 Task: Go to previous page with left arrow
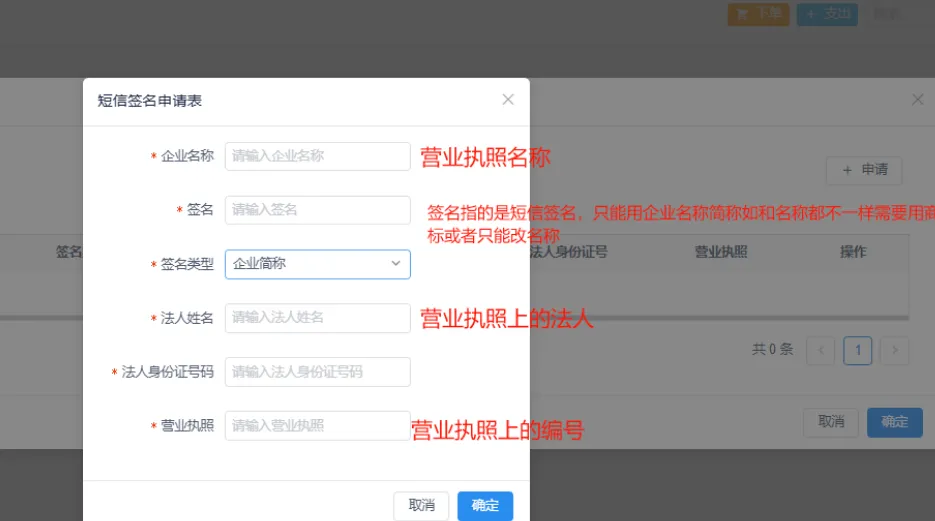(x=821, y=350)
